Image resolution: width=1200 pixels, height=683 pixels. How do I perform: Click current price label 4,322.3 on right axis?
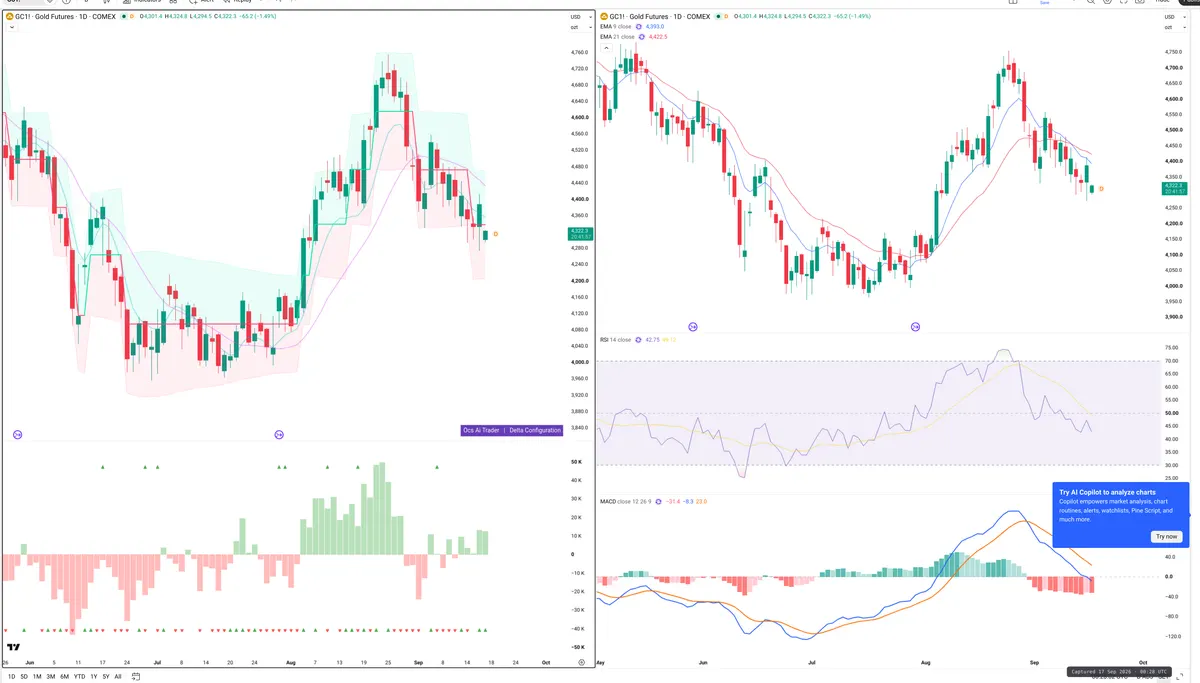(x=1175, y=186)
